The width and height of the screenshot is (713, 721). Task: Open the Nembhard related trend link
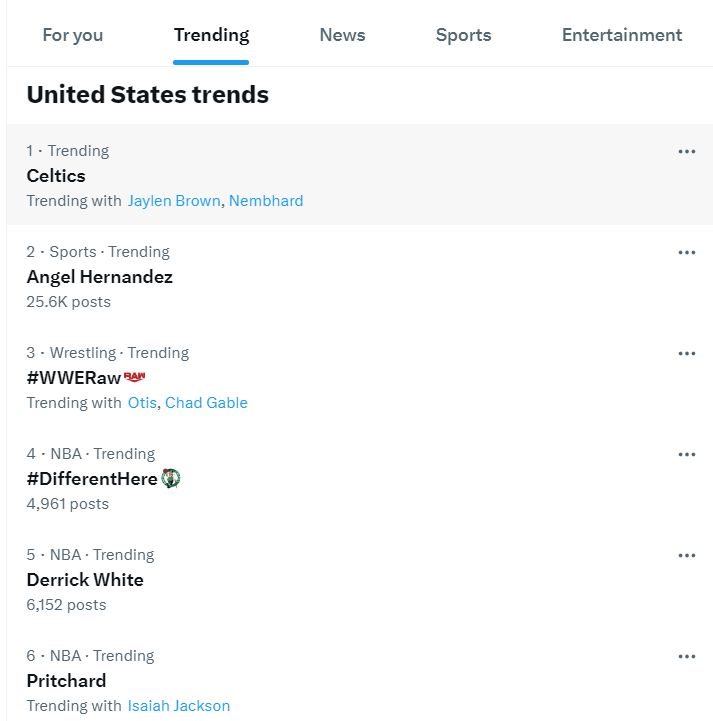(266, 201)
